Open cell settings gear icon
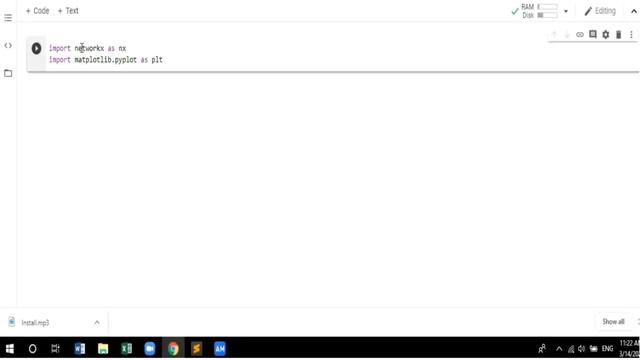Viewport: 640px width, 360px height. coord(606,35)
